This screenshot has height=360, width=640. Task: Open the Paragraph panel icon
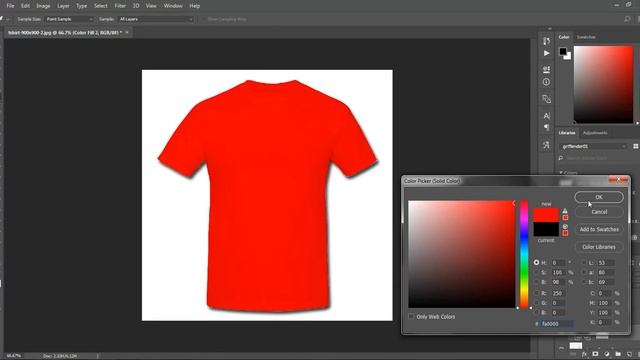tap(547, 127)
